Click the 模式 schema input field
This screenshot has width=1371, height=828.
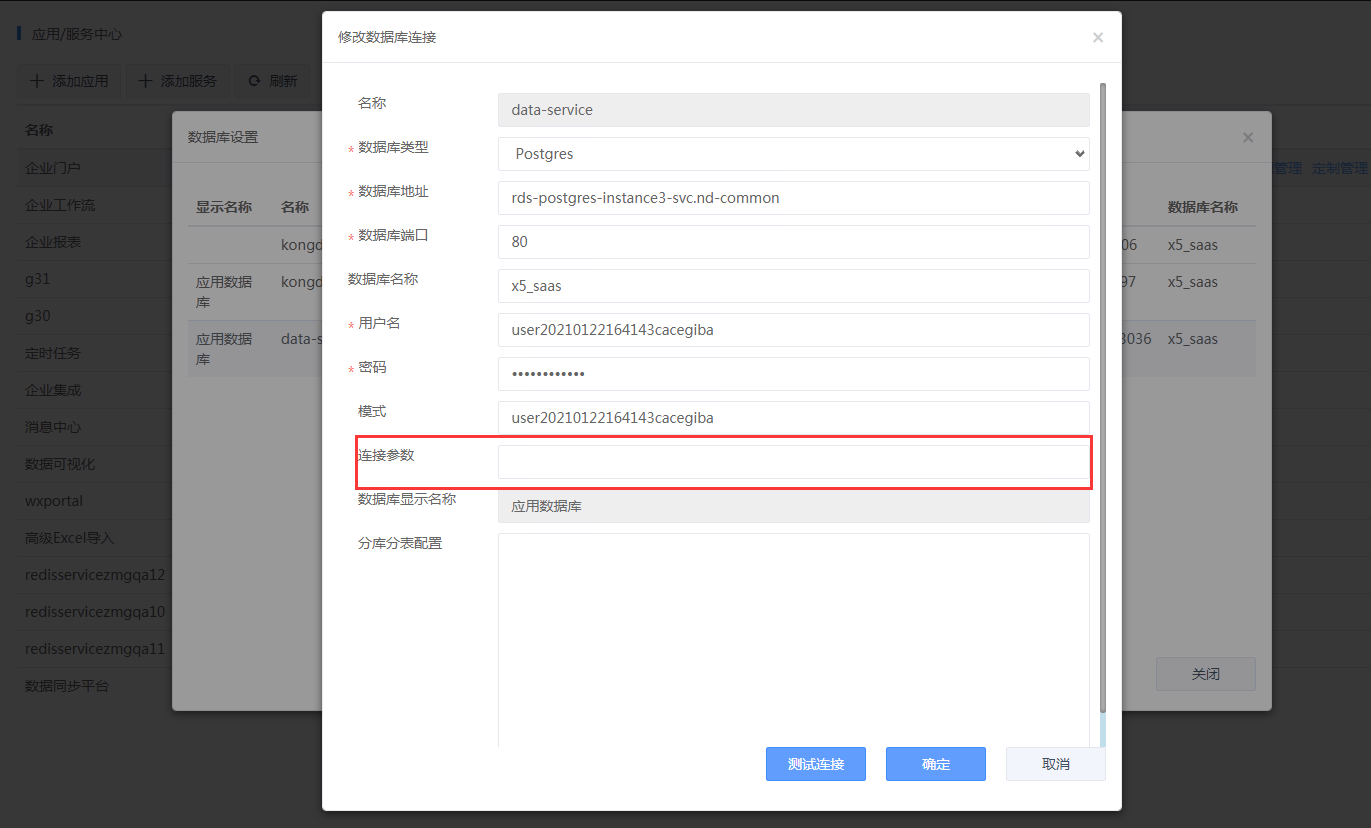tap(793, 418)
